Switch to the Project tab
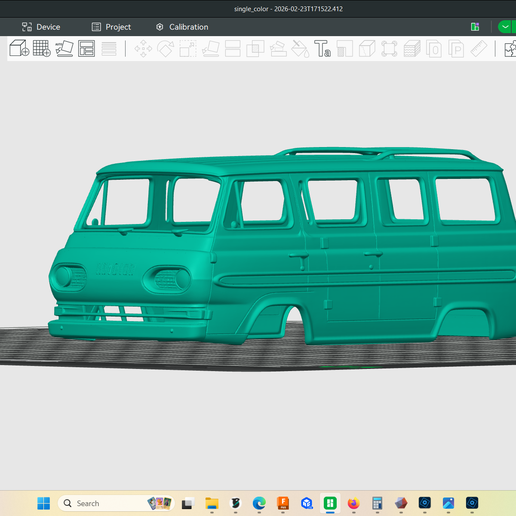Viewport: 516px width, 516px height. [x=111, y=27]
